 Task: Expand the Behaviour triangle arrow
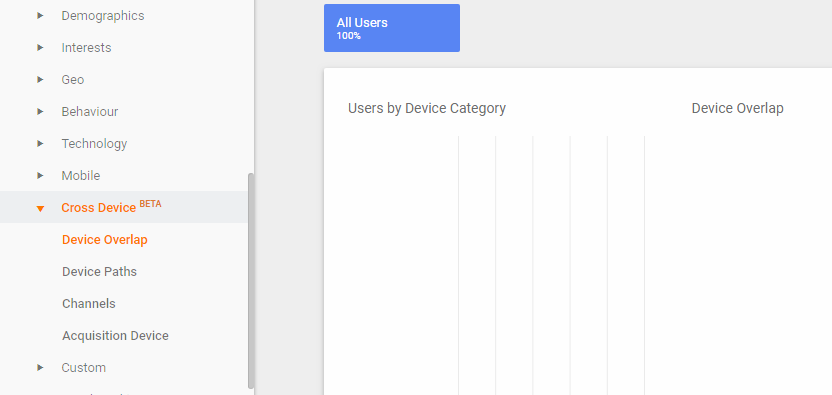40,112
